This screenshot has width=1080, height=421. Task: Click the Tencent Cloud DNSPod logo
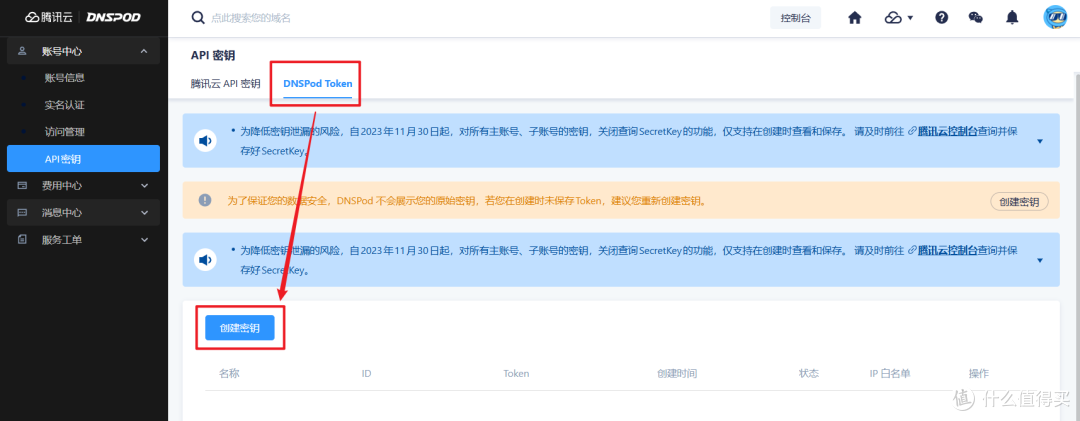pyautogui.click(x=83, y=17)
